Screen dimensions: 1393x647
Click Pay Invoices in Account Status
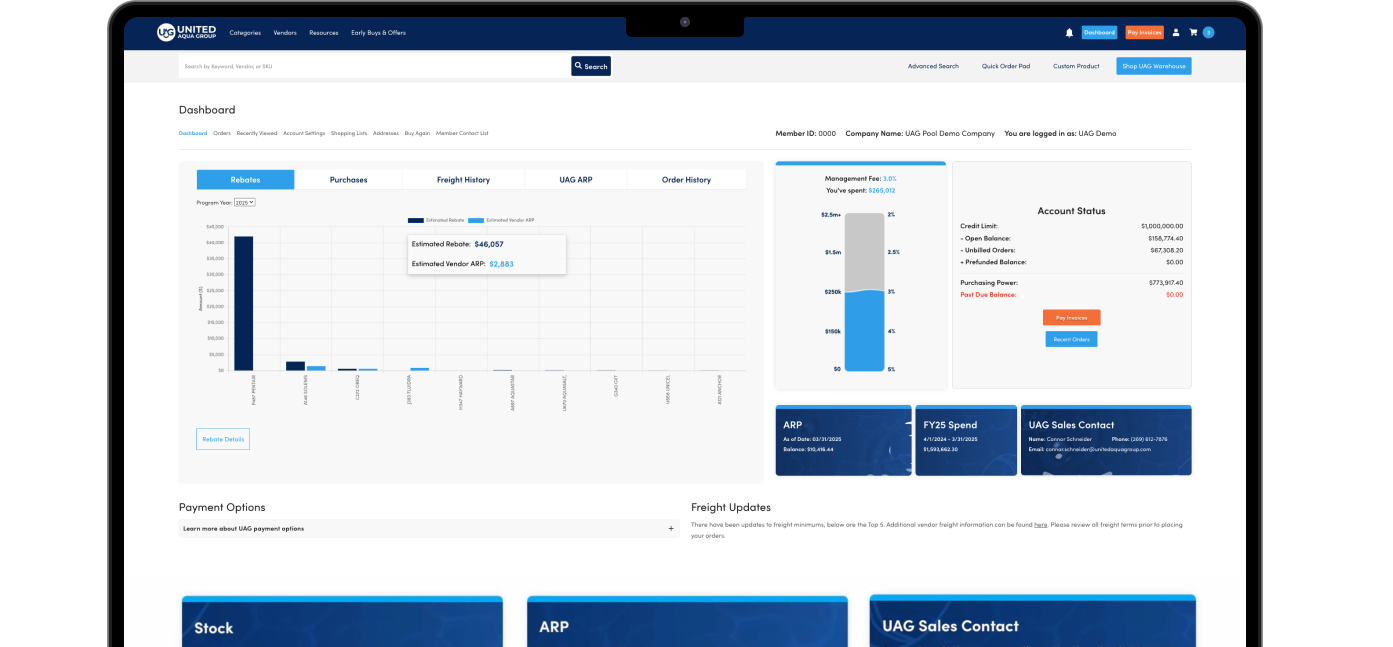tap(1071, 317)
